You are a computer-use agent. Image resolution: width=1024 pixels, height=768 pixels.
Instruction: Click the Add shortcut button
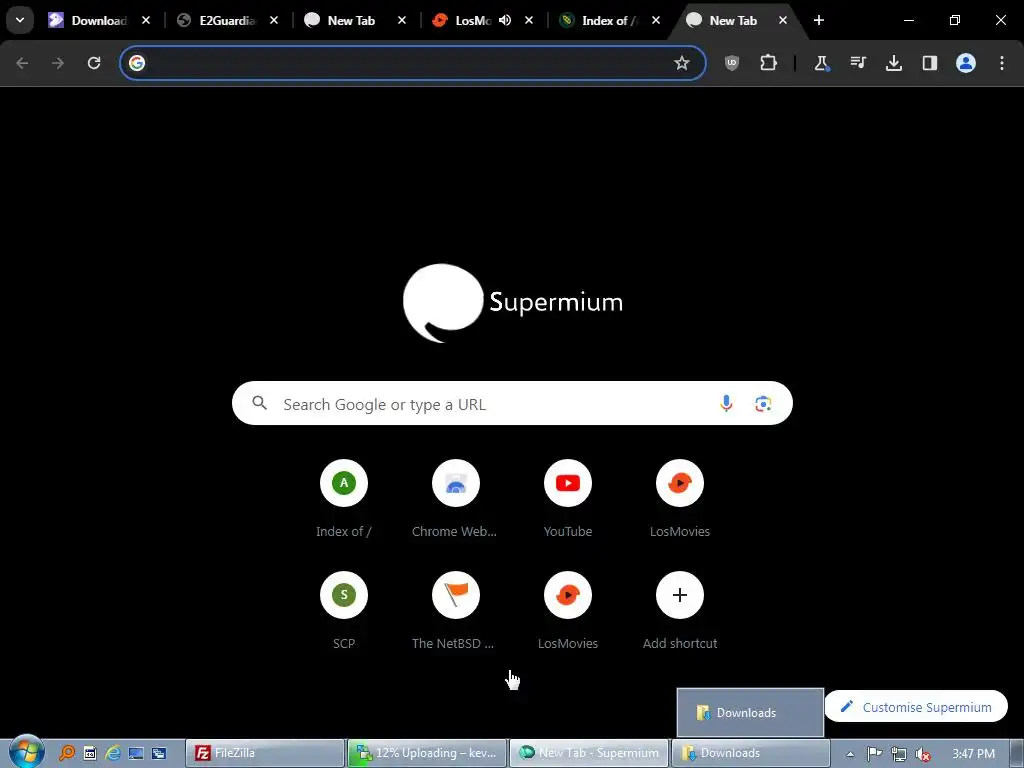(680, 611)
